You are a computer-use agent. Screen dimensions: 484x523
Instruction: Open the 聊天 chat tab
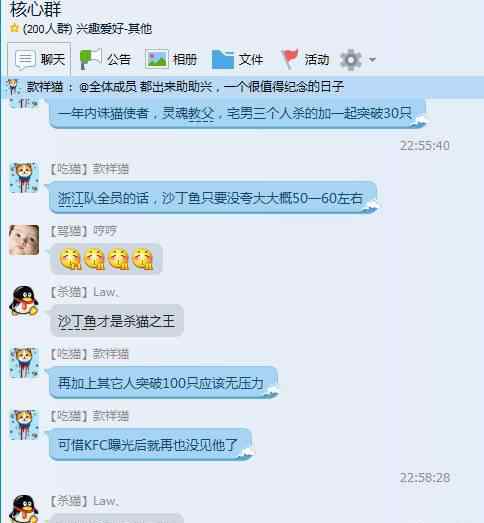(39, 59)
